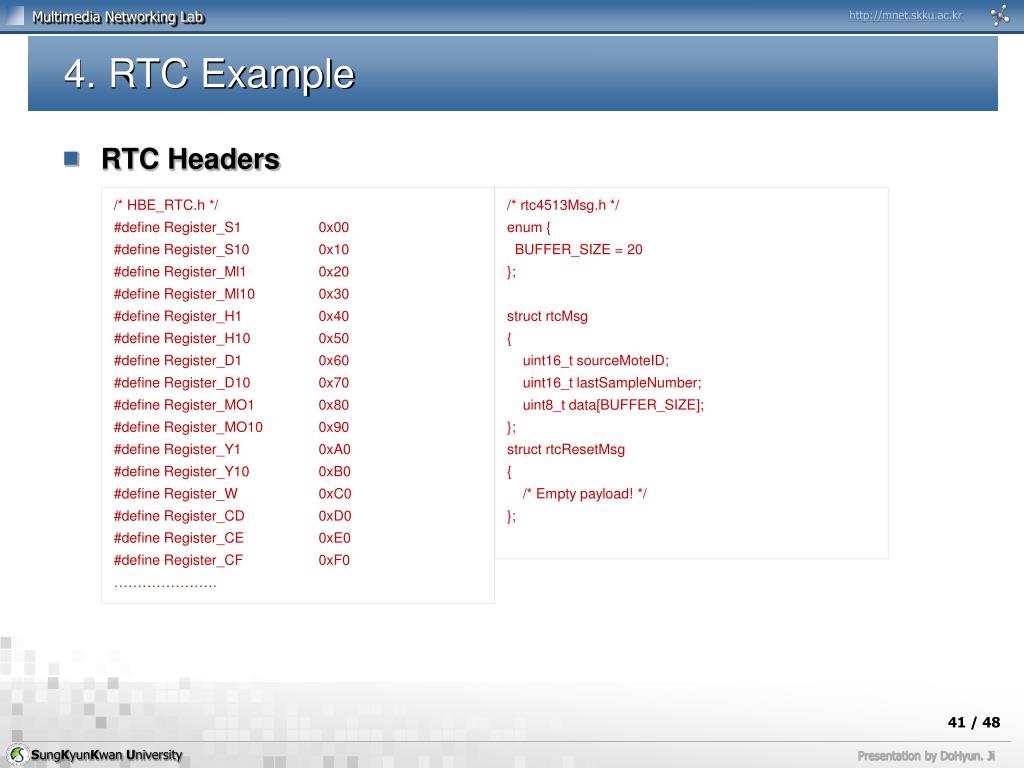Image resolution: width=1024 pixels, height=768 pixels.
Task: Click '#define Register_MI1' line
Action: coord(180,272)
